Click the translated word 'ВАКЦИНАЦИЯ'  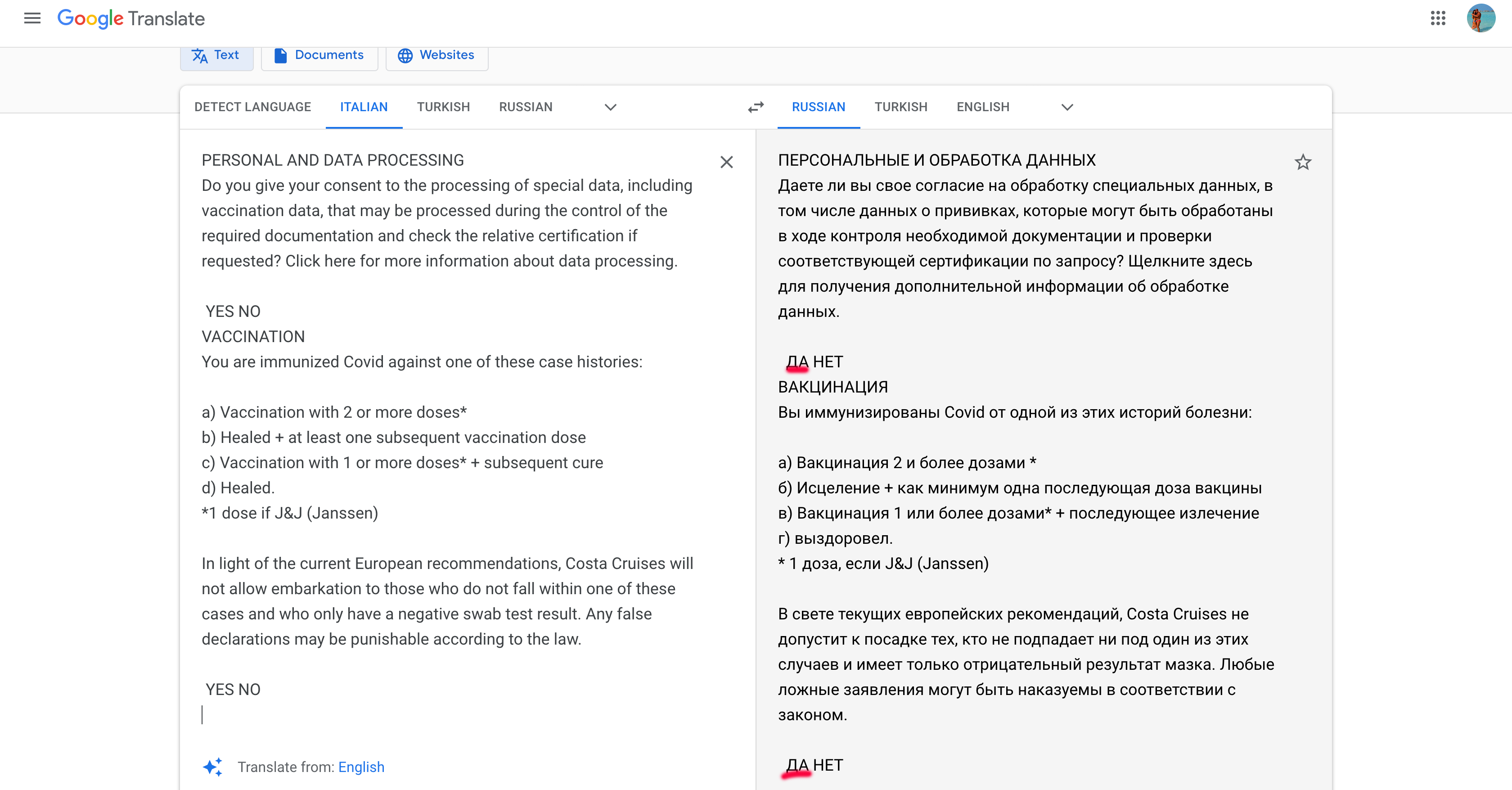coord(833,388)
